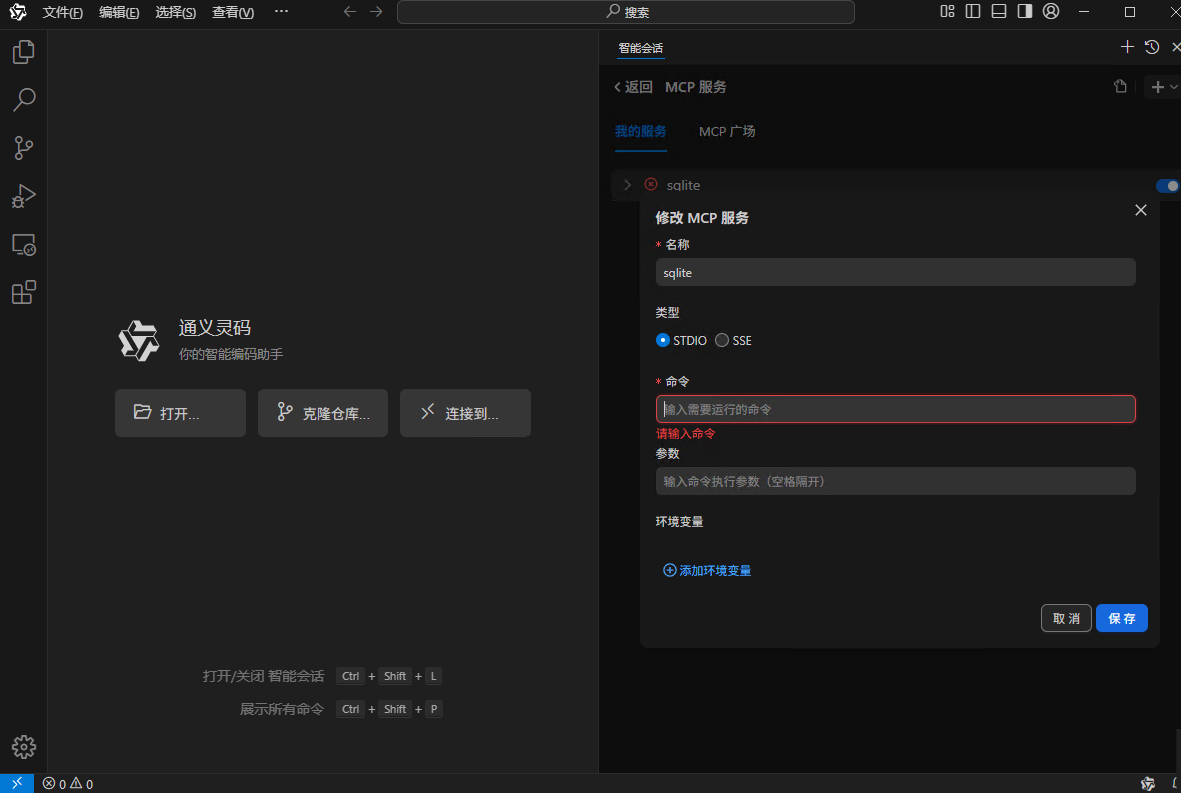Click the title bar 搜索 box

626,12
